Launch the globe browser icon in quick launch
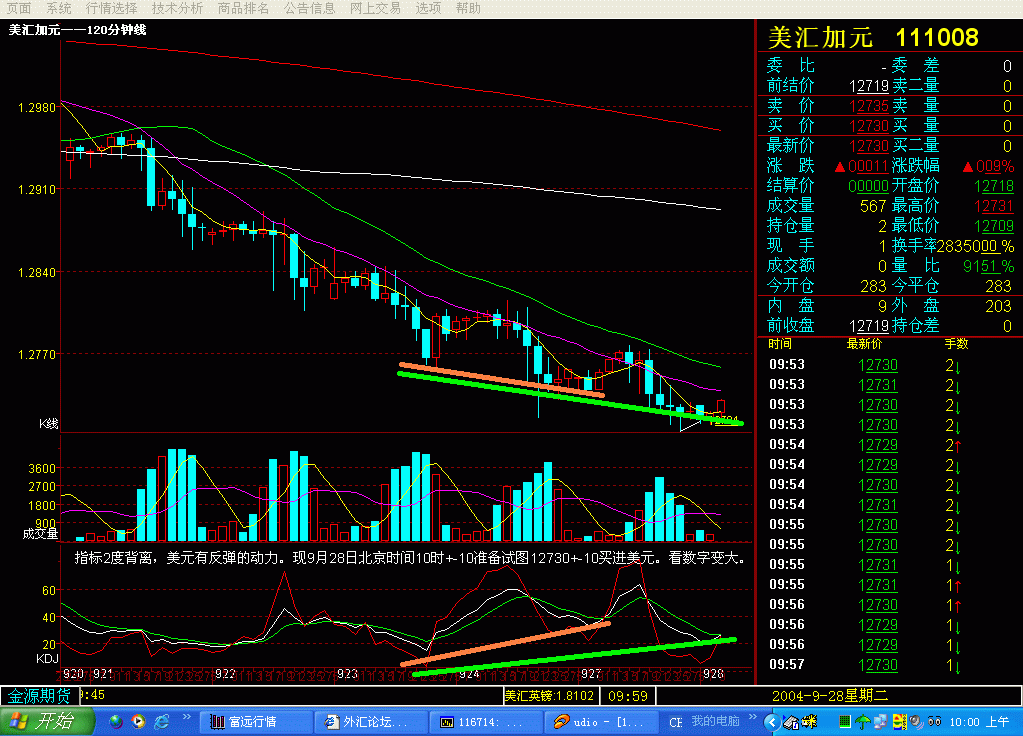Image resolution: width=1023 pixels, height=736 pixels. 115,722
